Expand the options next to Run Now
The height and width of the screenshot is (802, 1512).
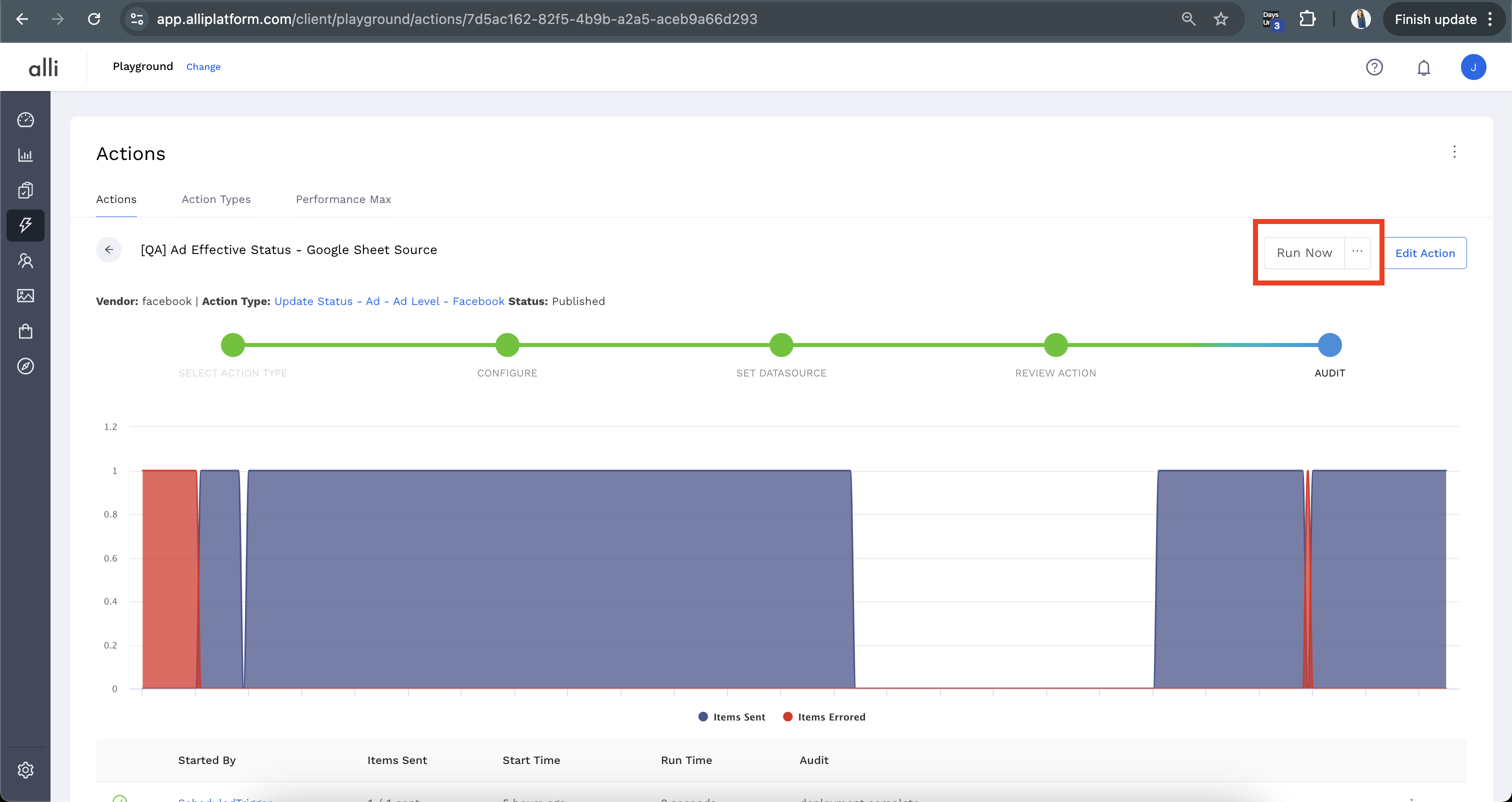[1357, 252]
